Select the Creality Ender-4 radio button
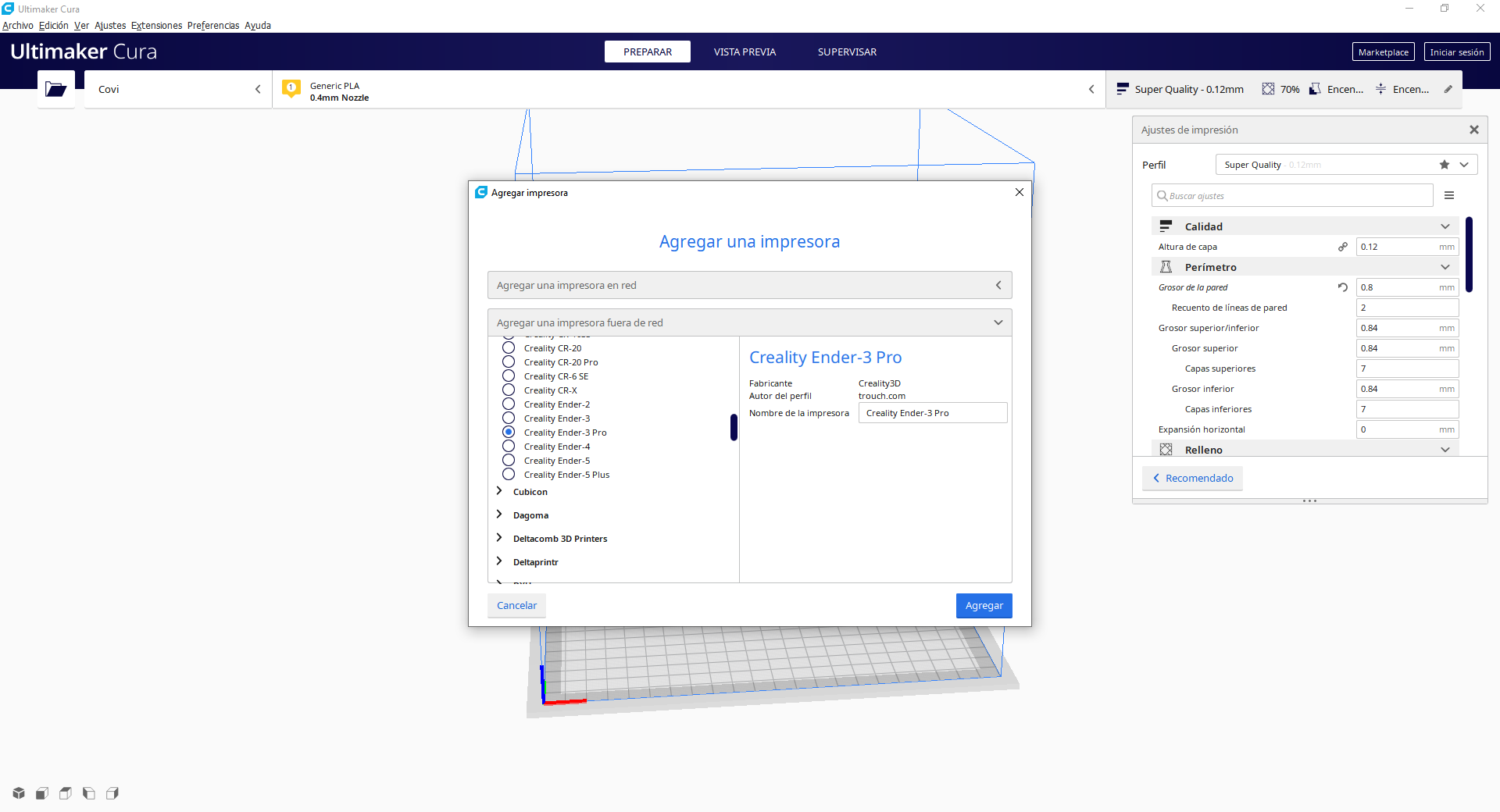The image size is (1500, 812). tap(509, 446)
